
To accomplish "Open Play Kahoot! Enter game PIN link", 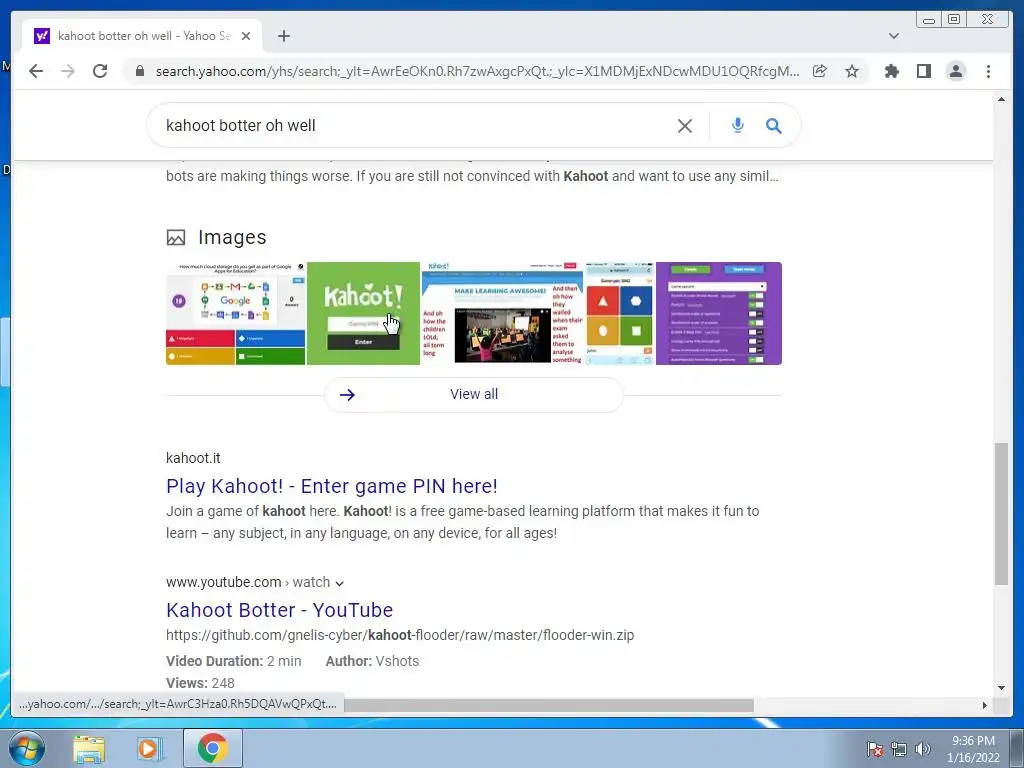I will click(332, 486).
